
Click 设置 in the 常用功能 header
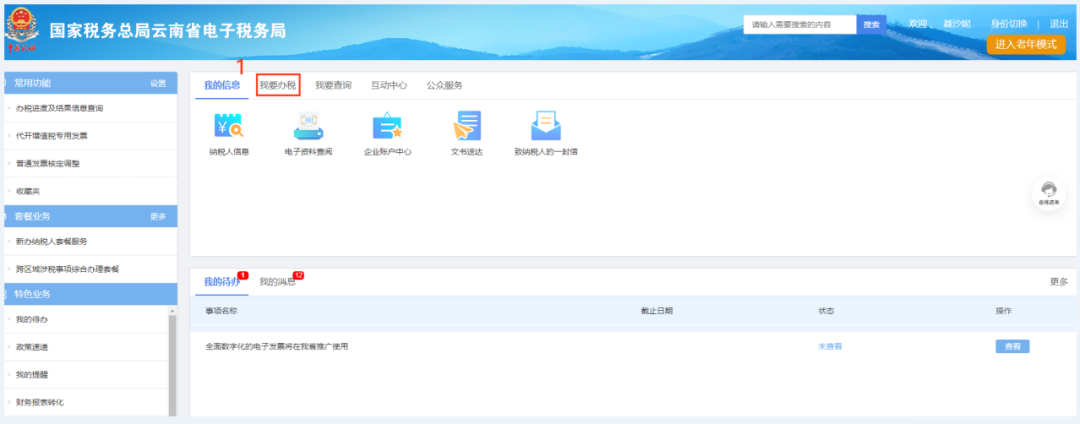(x=158, y=83)
